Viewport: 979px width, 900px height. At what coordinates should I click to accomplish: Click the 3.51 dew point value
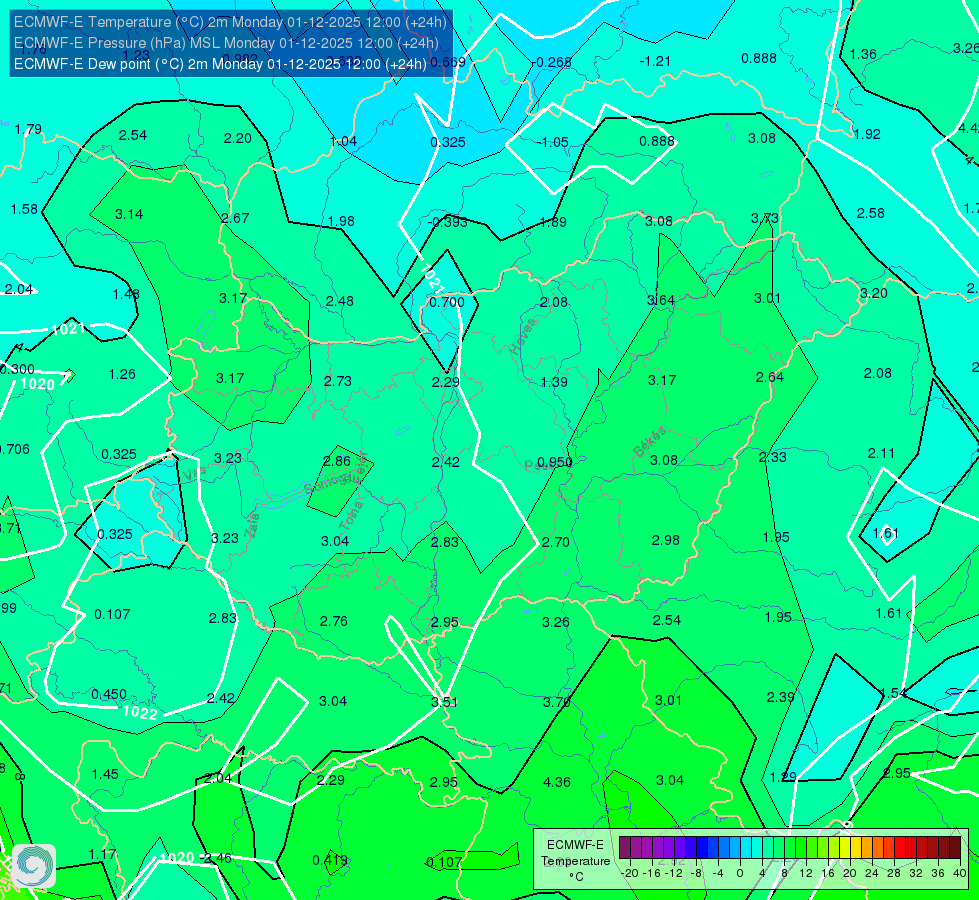[445, 702]
